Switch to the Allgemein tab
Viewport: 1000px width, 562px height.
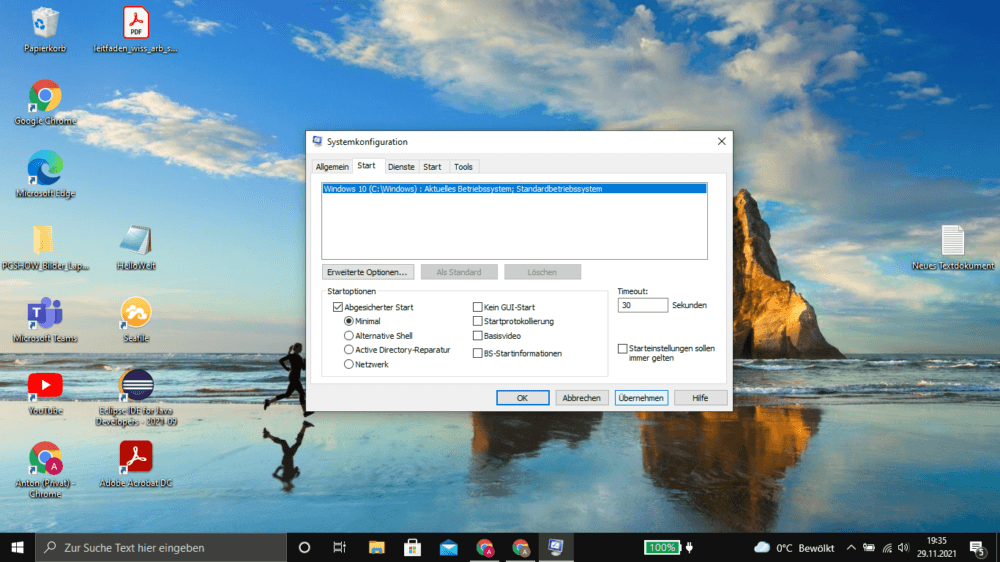click(332, 166)
